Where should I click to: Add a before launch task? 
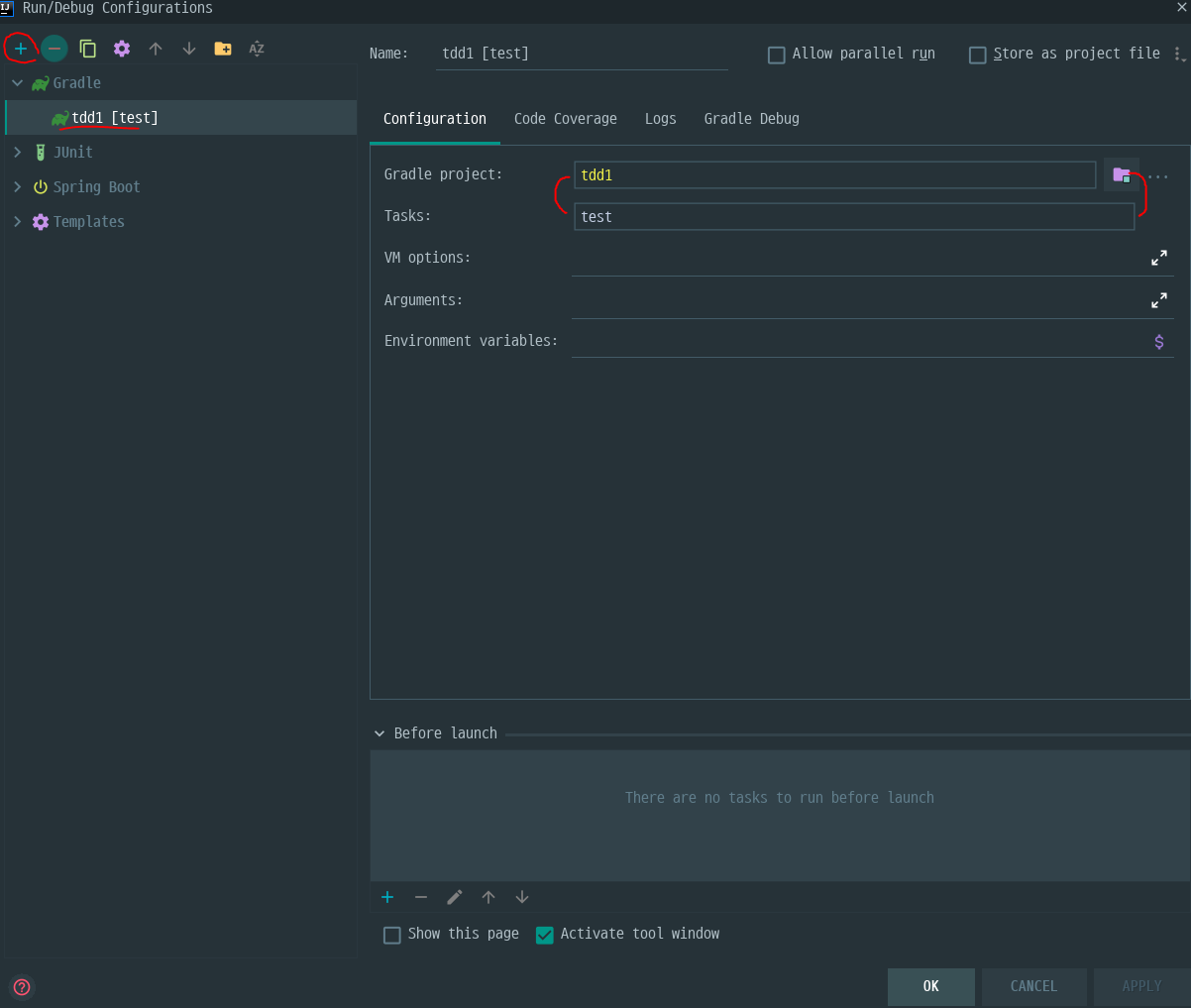click(x=387, y=897)
